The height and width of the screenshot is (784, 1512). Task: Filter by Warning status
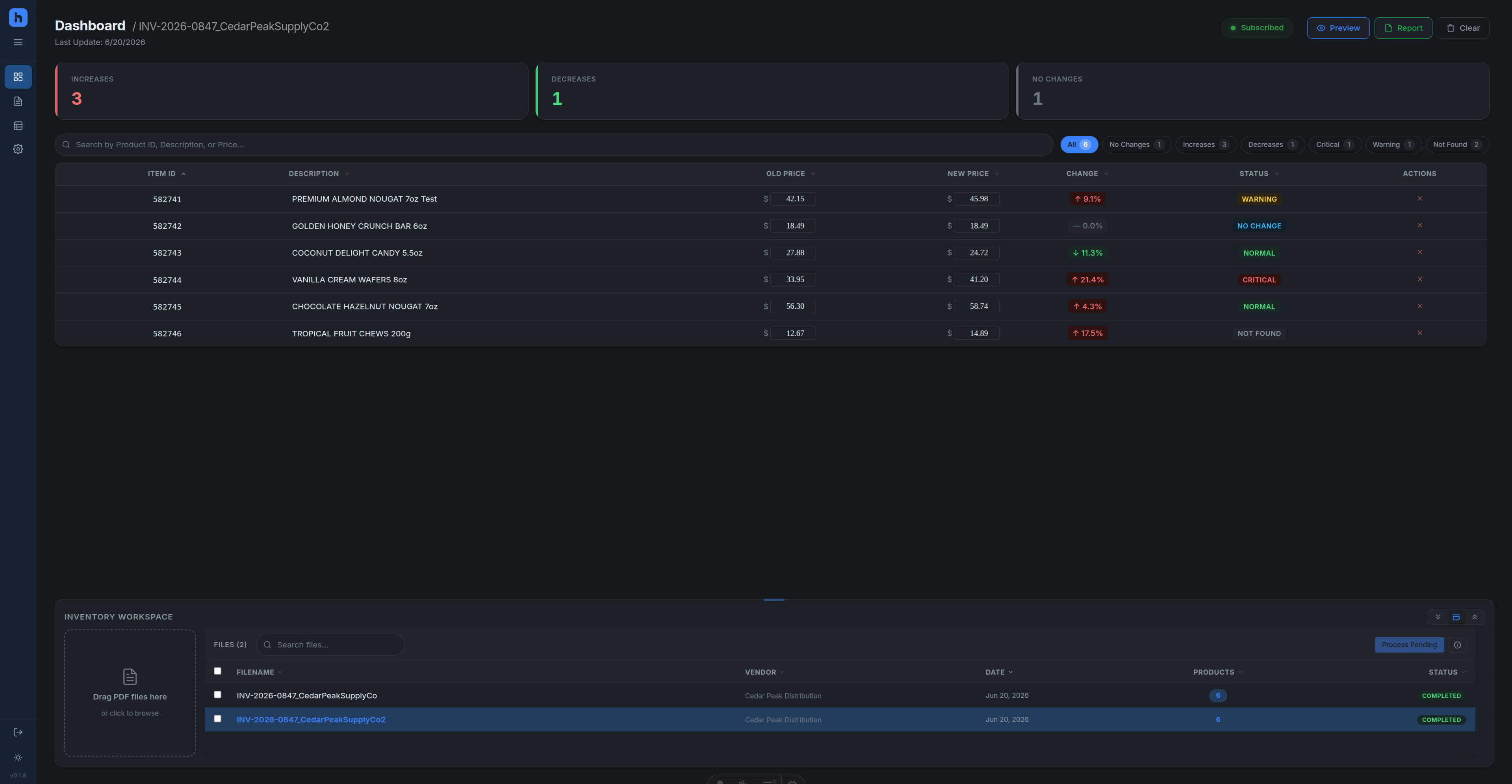coord(1393,145)
